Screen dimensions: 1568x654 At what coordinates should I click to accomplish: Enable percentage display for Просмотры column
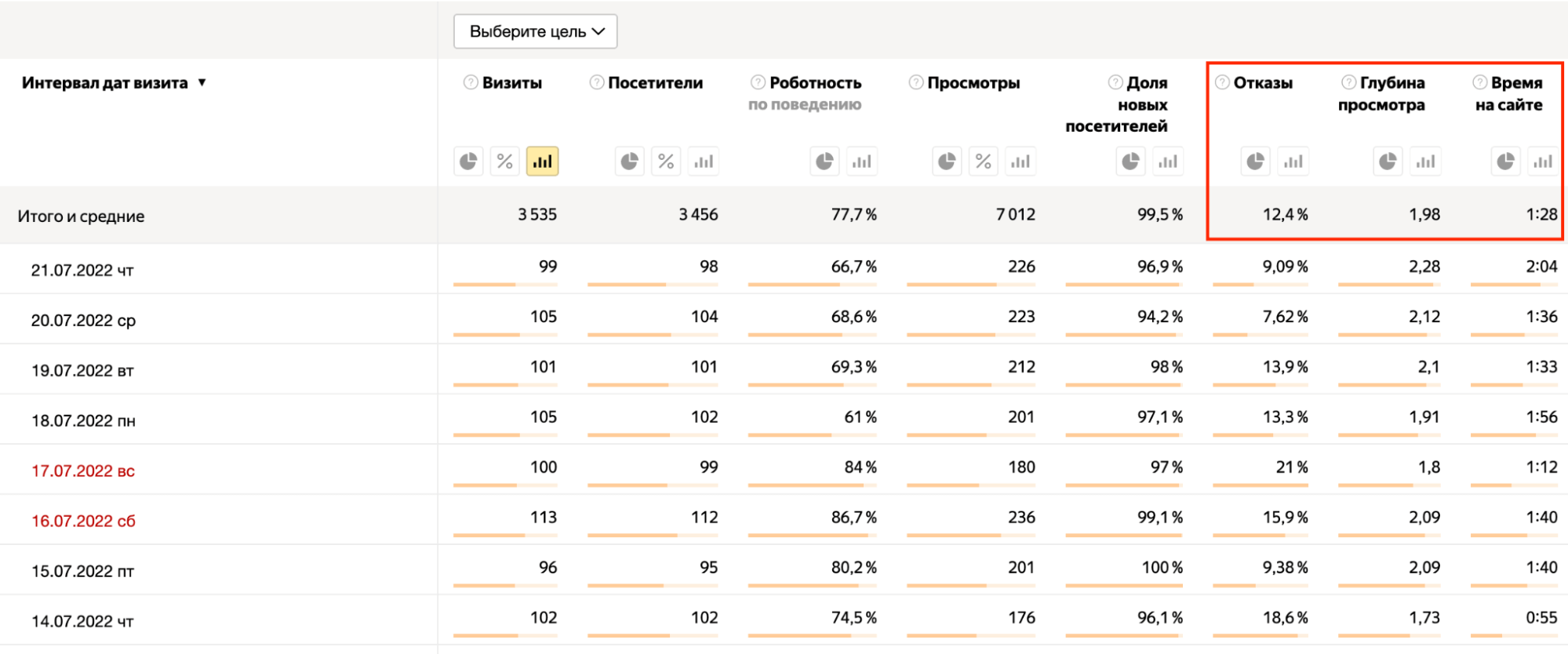click(x=983, y=161)
